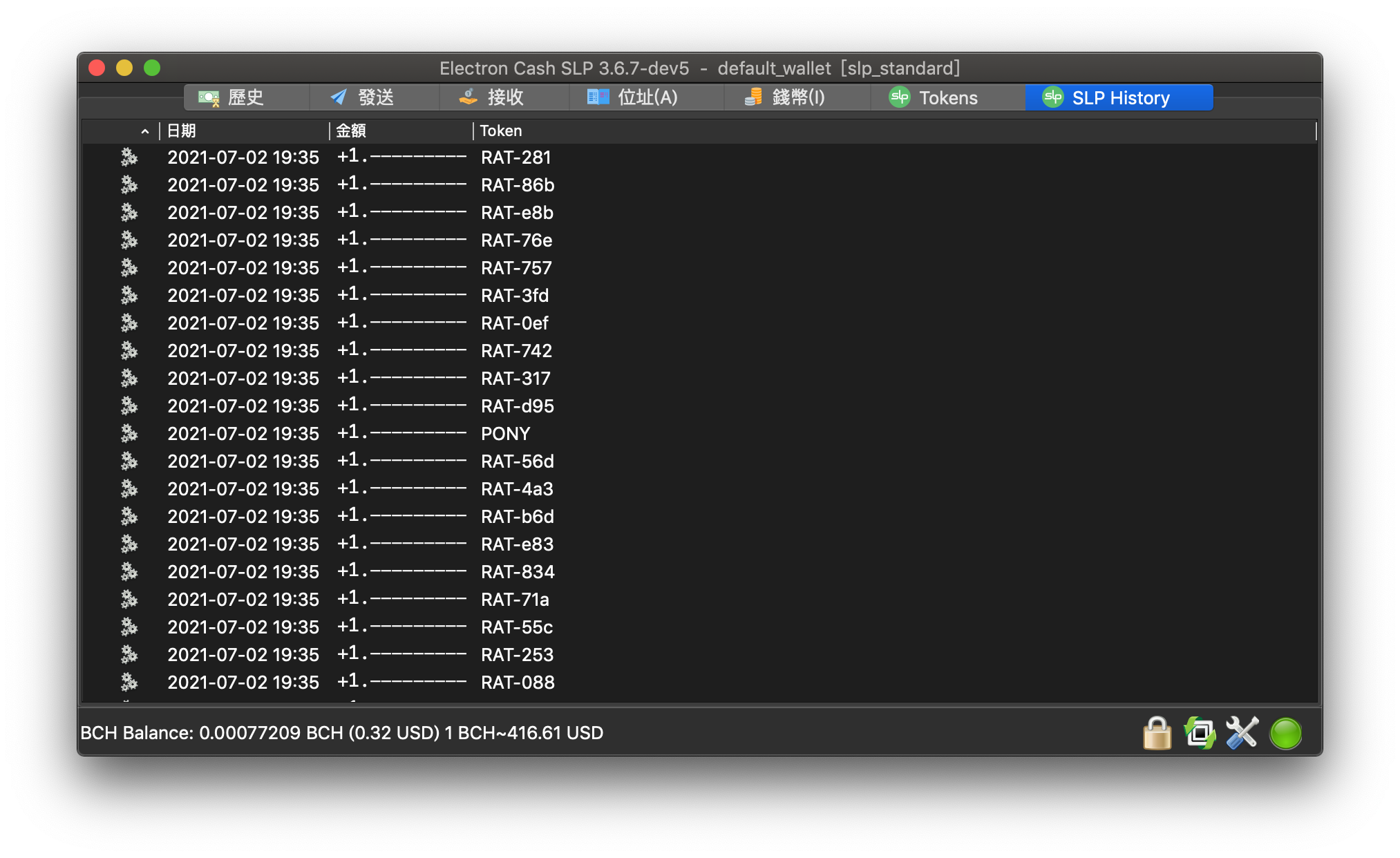Switch to the 發送 send tab
Viewport: 1400px width, 858px height.
[374, 97]
